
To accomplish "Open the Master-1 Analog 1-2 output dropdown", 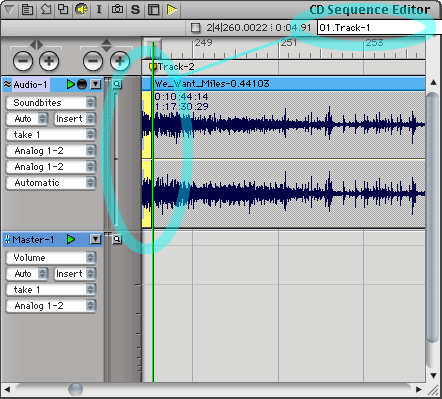I will 51,306.
